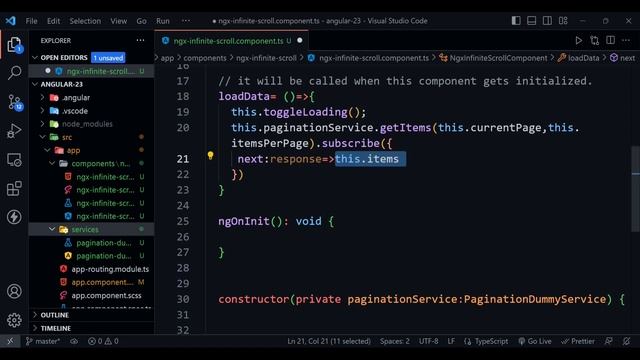Click the LF end of line item
Screen dimensions: 640x360
click(451, 341)
